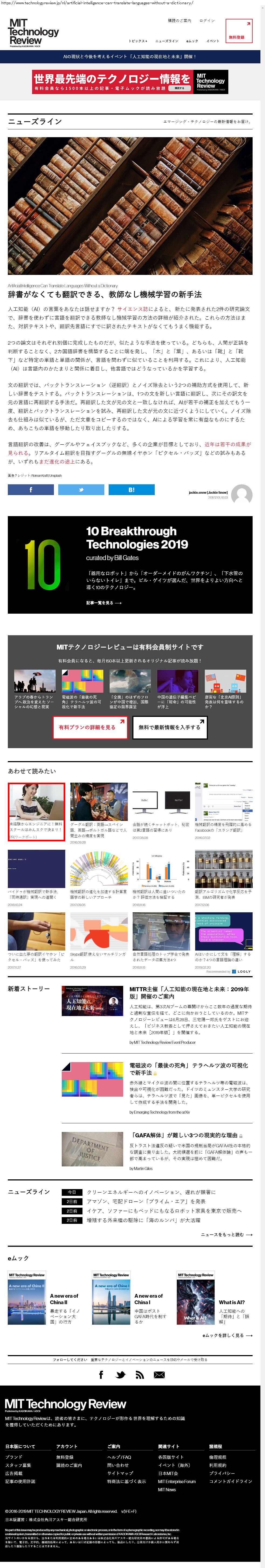Open footer サイトマップ link
This screenshot has width=265, height=1568.
[120, 1473]
